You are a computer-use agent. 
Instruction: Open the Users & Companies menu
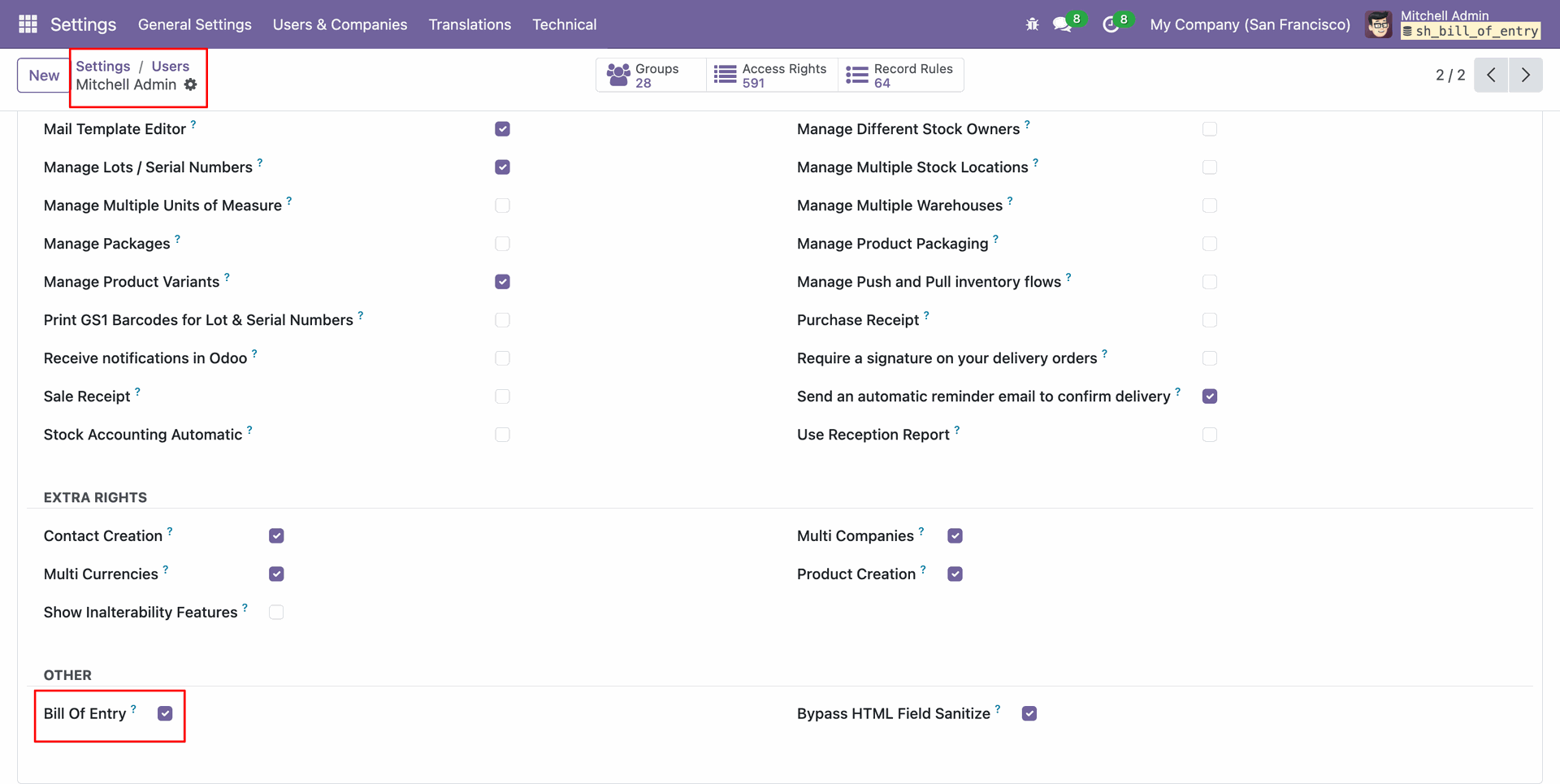pos(340,24)
